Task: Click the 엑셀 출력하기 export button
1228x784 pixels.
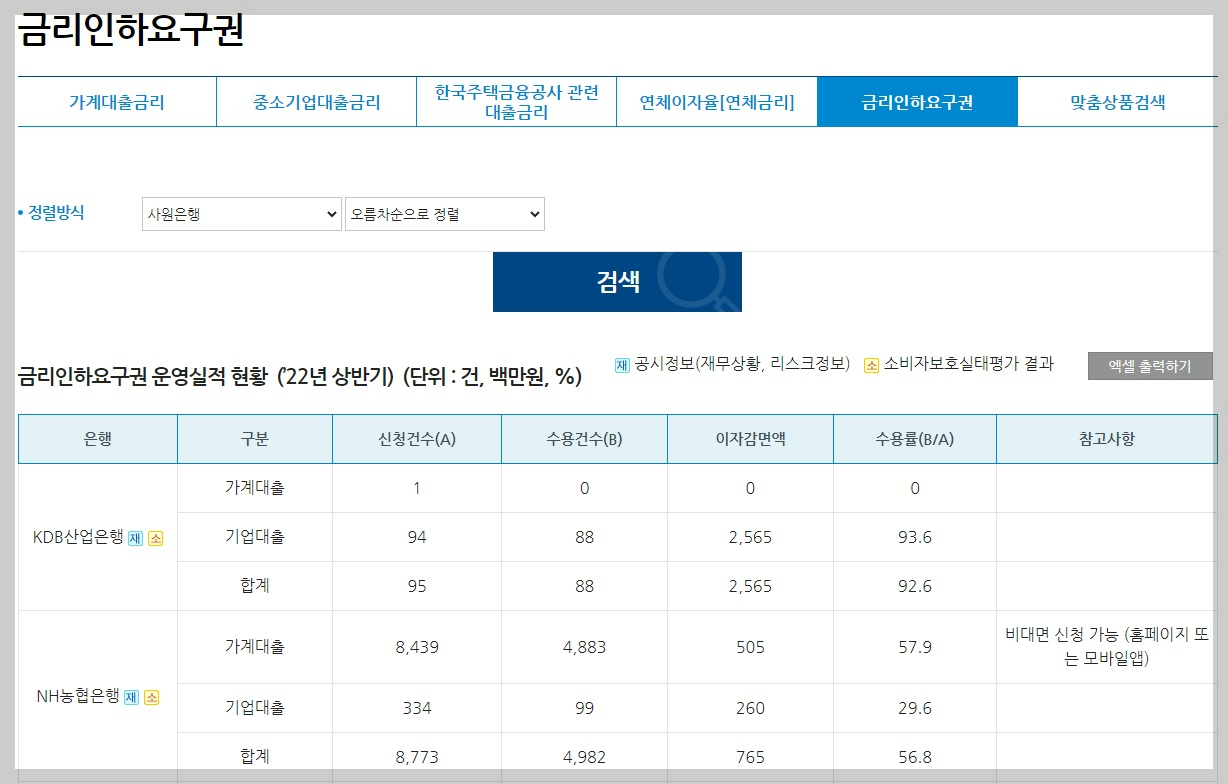Action: [1150, 366]
